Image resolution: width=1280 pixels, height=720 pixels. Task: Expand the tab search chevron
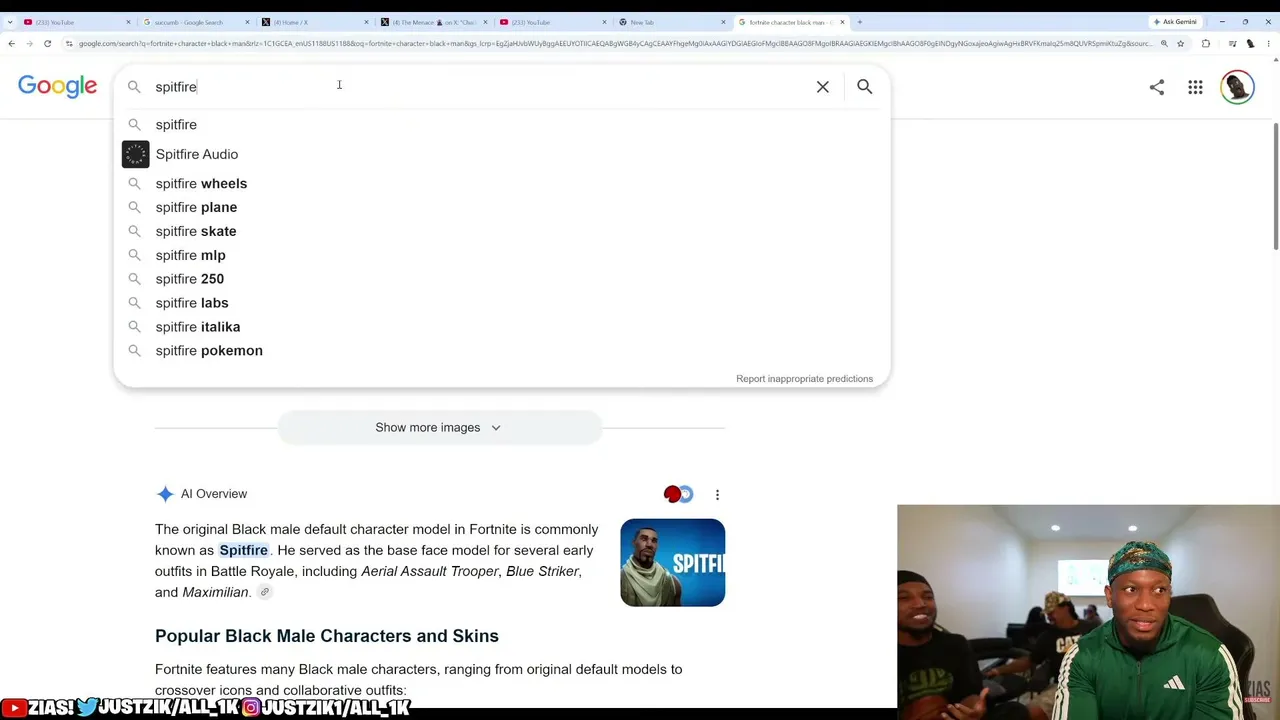[10, 22]
